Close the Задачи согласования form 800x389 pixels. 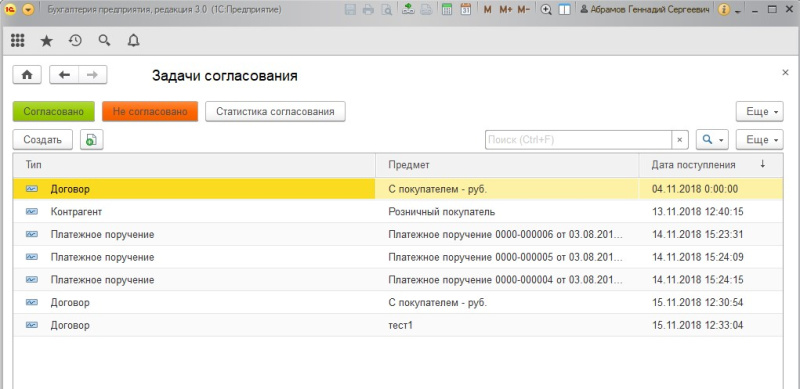point(785,73)
